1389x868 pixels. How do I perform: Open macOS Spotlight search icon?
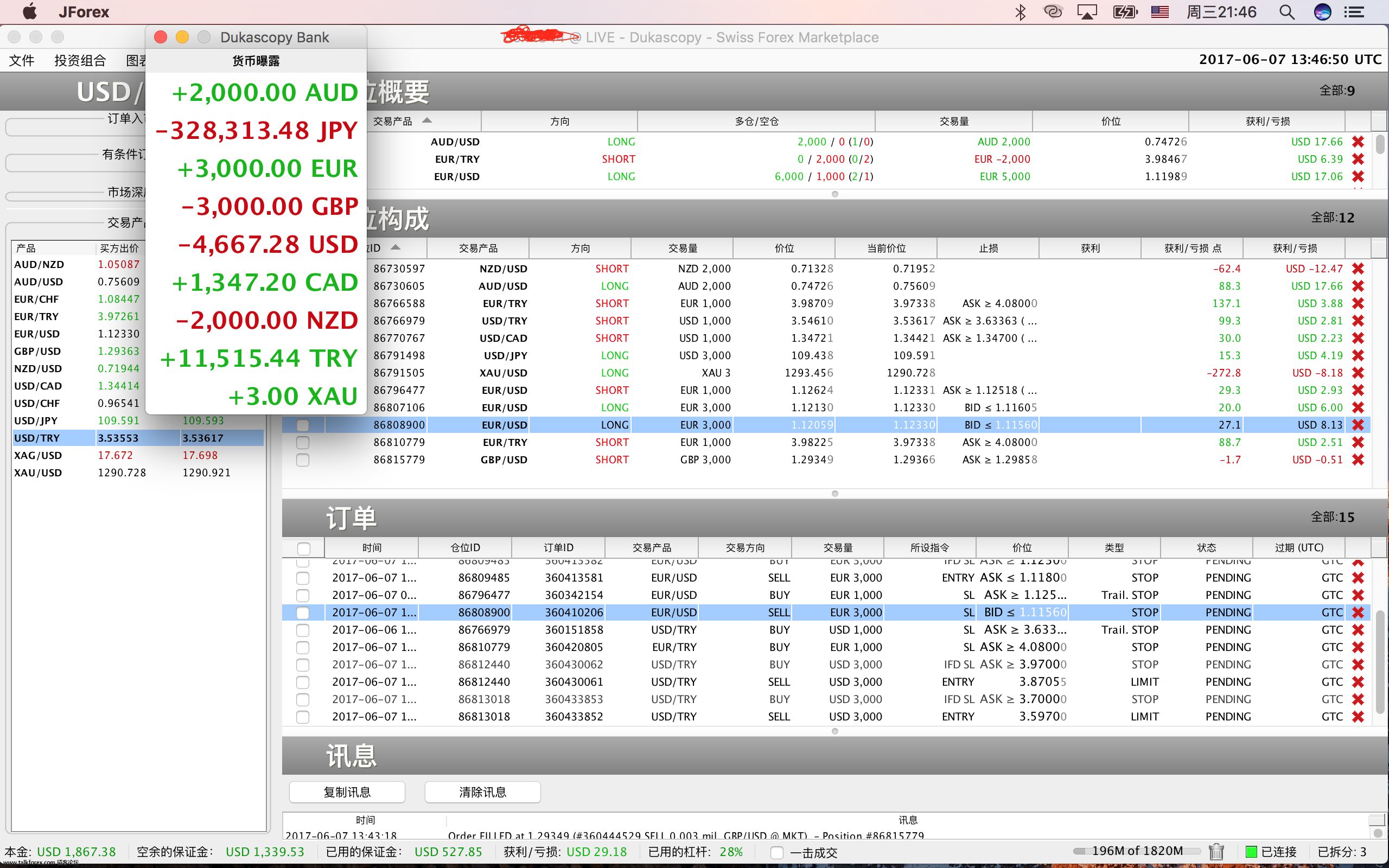[x=1288, y=12]
